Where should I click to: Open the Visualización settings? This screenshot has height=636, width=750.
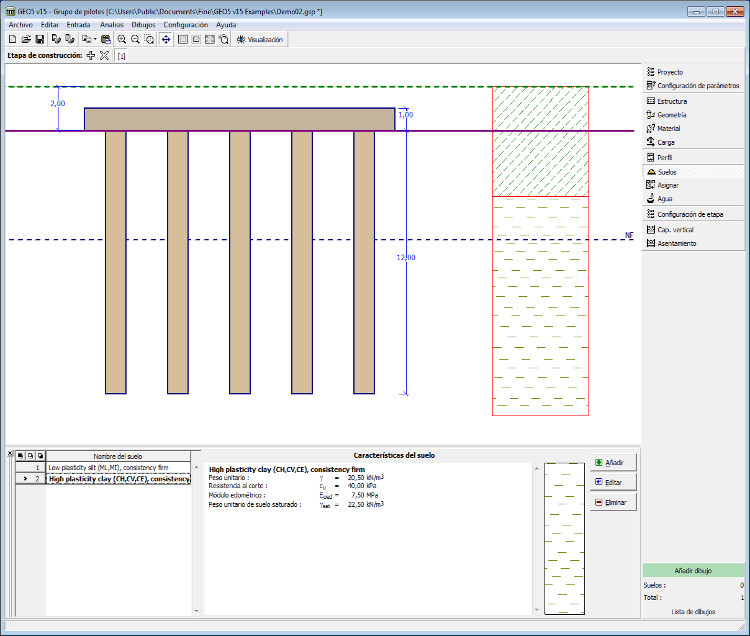[260, 39]
